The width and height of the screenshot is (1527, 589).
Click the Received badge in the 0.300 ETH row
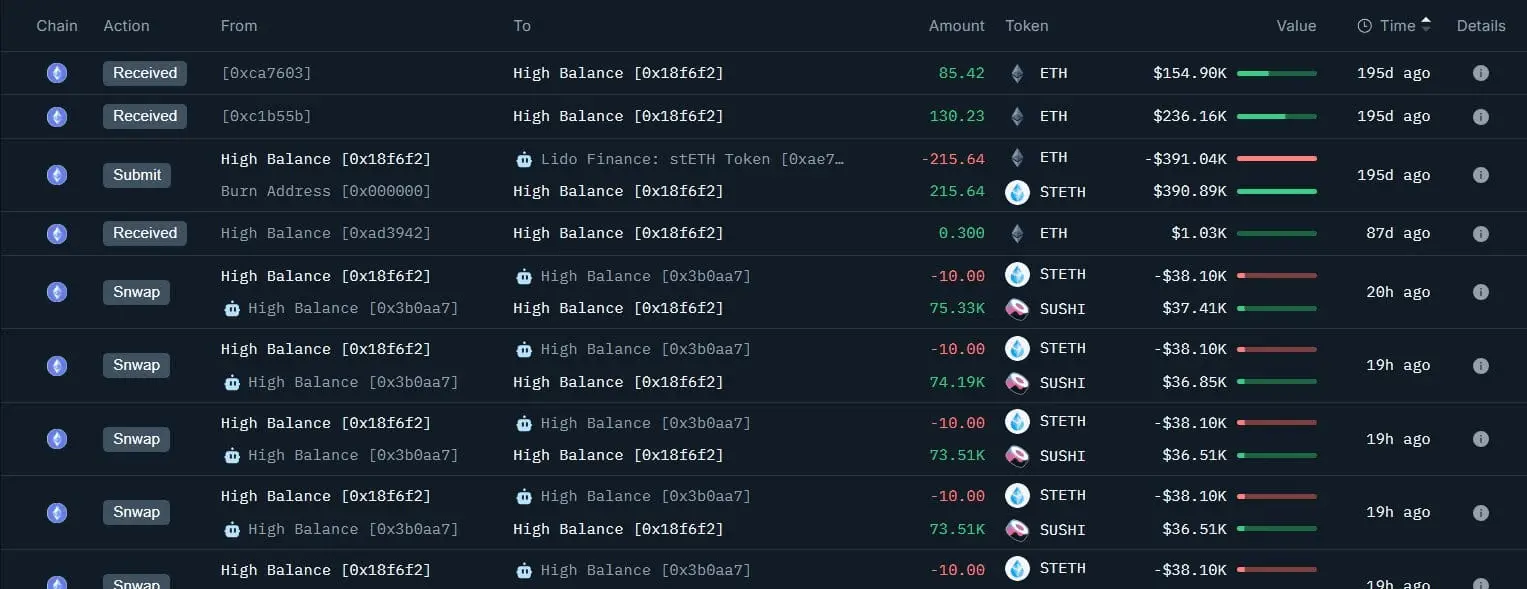pyautogui.click(x=145, y=233)
